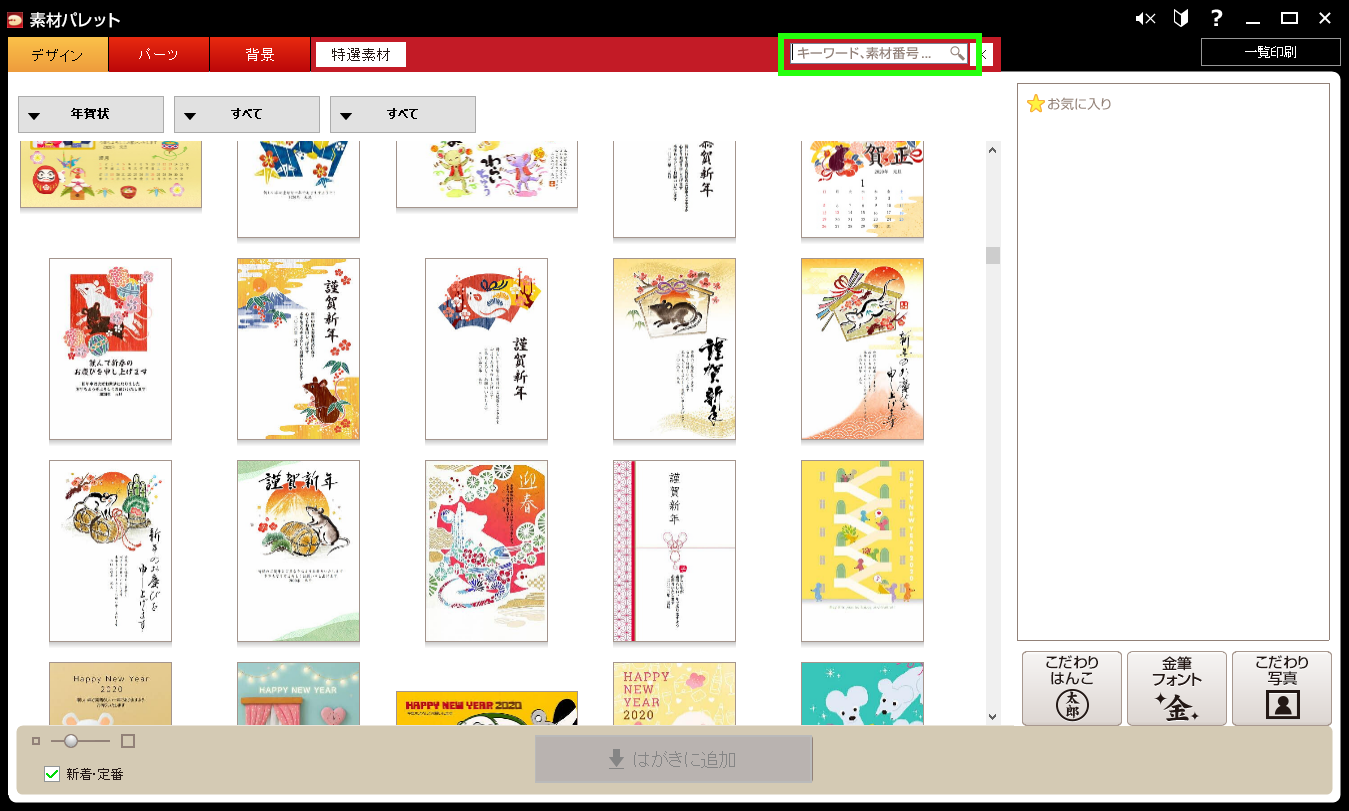Click small thumbnail size icon
The height and width of the screenshot is (811, 1349).
tap(37, 741)
